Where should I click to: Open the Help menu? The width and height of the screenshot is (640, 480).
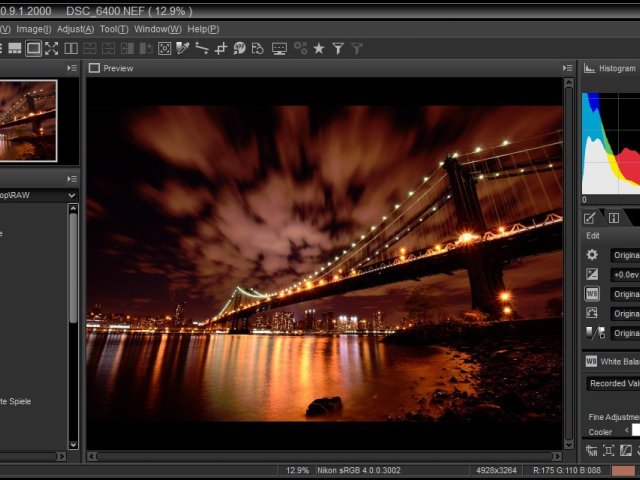coord(203,29)
